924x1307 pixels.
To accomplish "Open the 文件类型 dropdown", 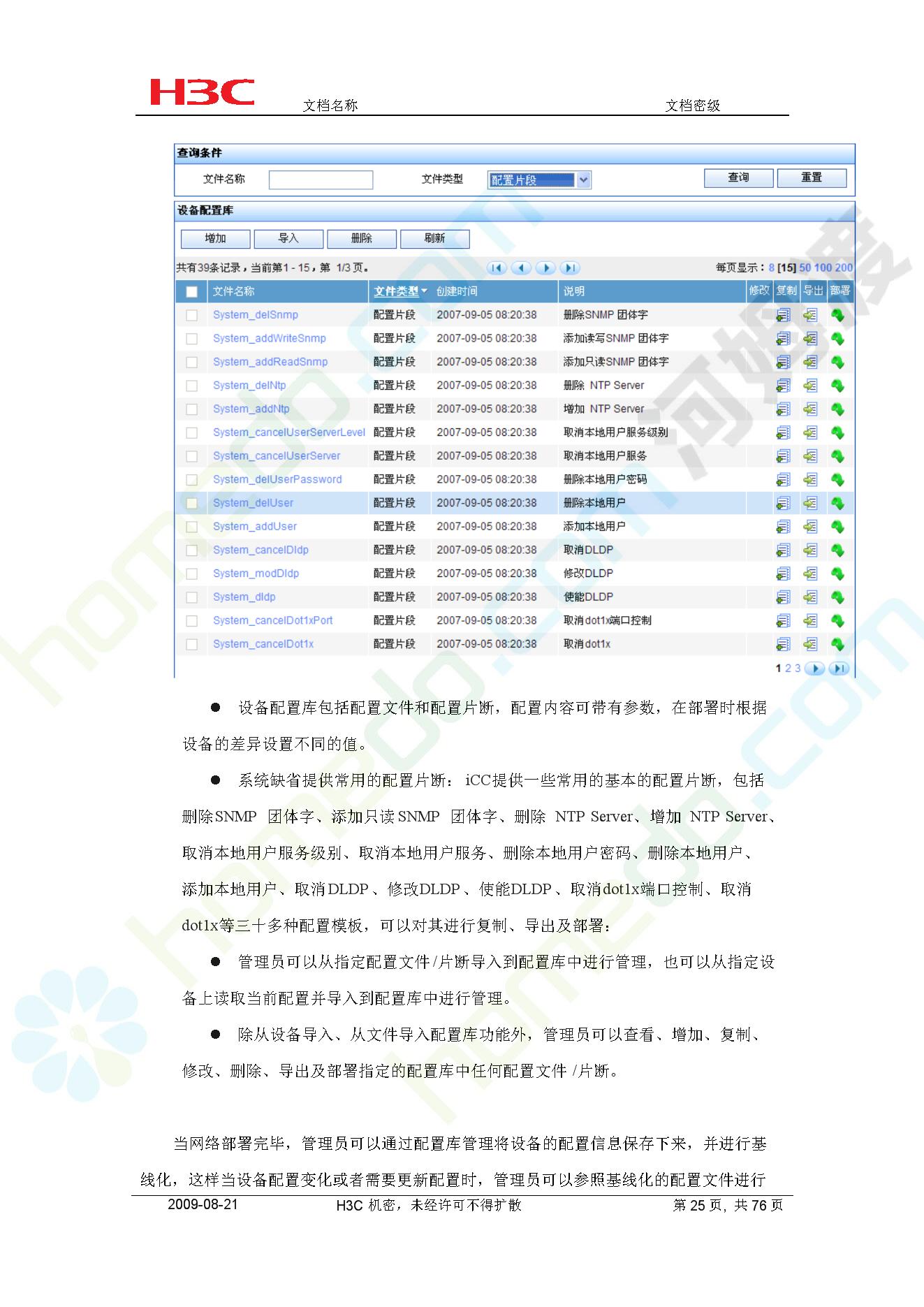I will [x=539, y=180].
